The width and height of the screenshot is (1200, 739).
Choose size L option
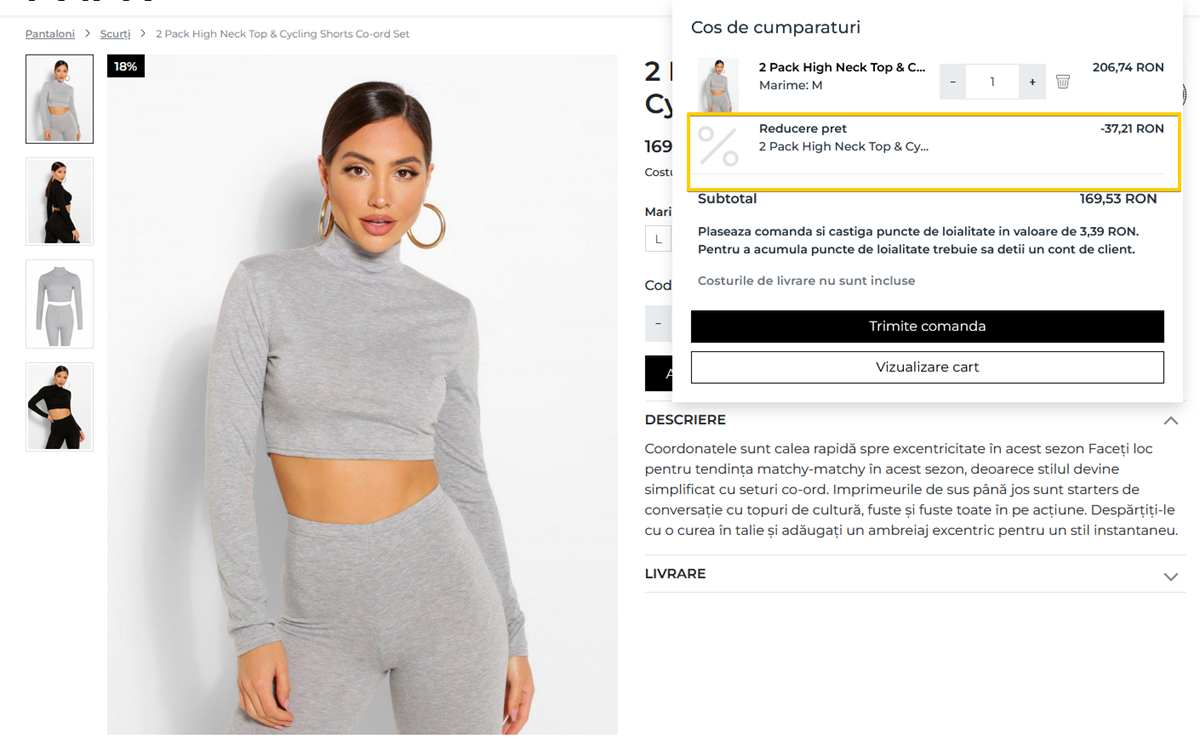(x=658, y=239)
